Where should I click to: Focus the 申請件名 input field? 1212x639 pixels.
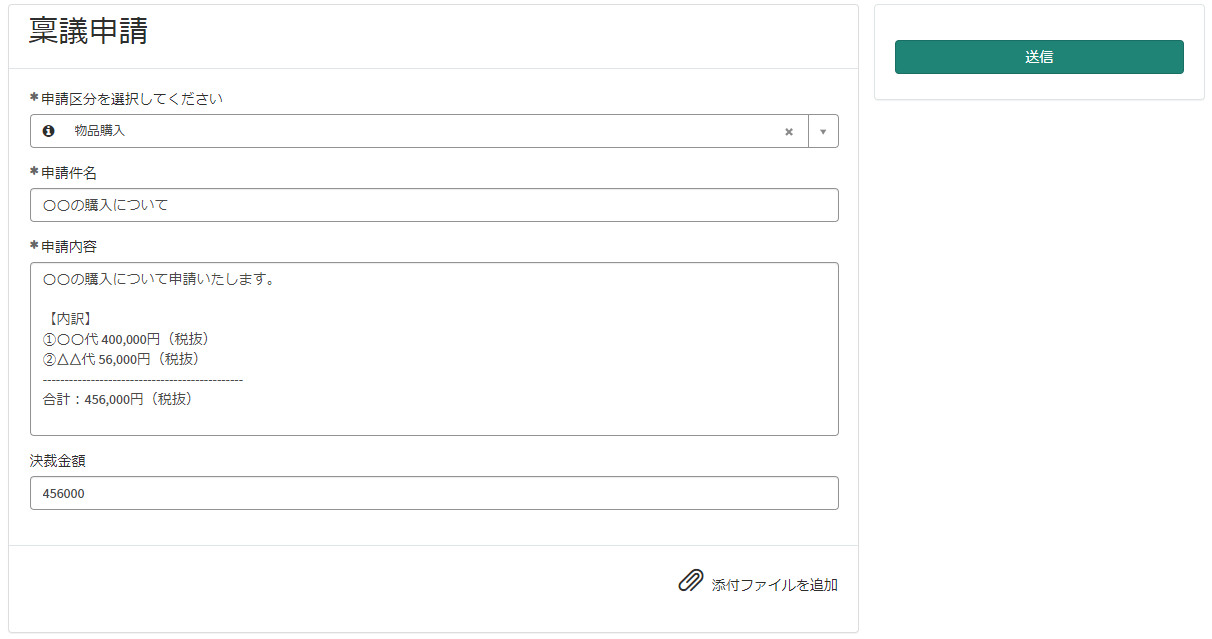click(434, 205)
